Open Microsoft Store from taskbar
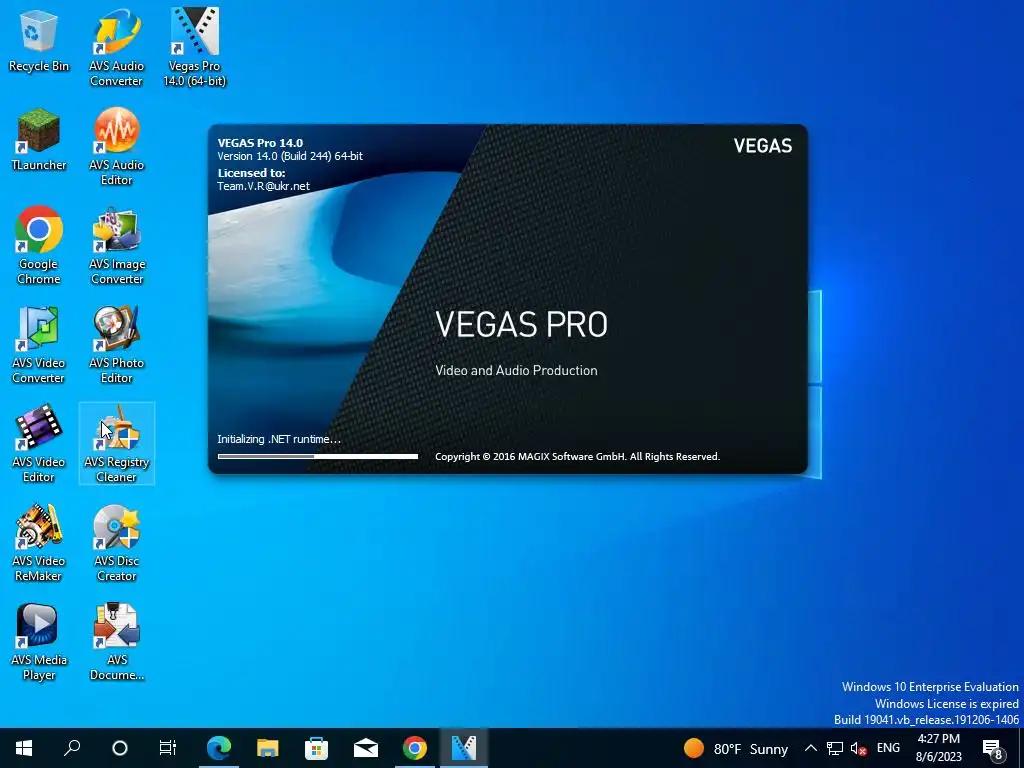Image resolution: width=1024 pixels, height=768 pixels. click(317, 748)
